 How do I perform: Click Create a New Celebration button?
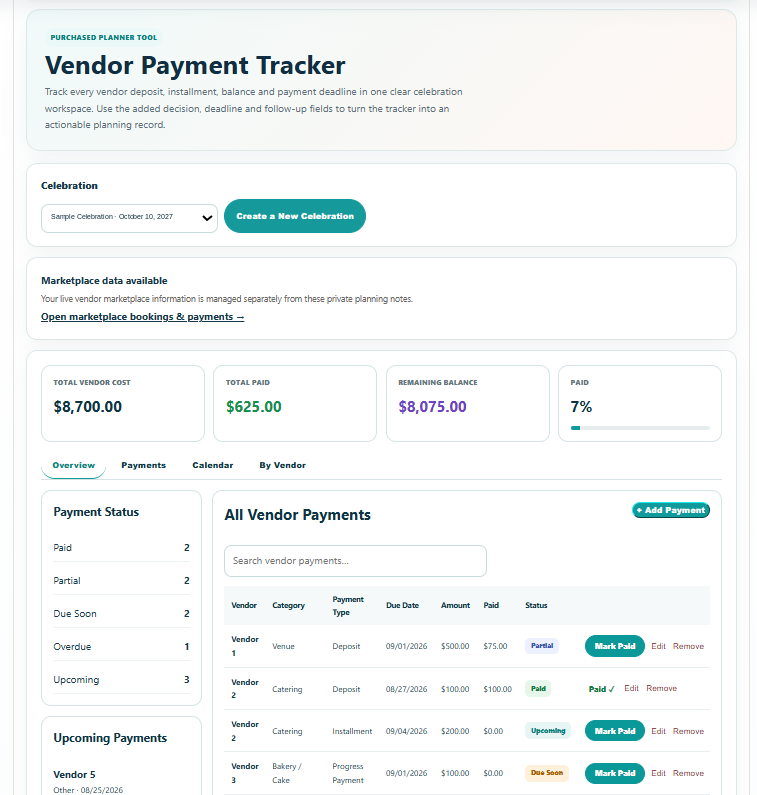(295, 216)
